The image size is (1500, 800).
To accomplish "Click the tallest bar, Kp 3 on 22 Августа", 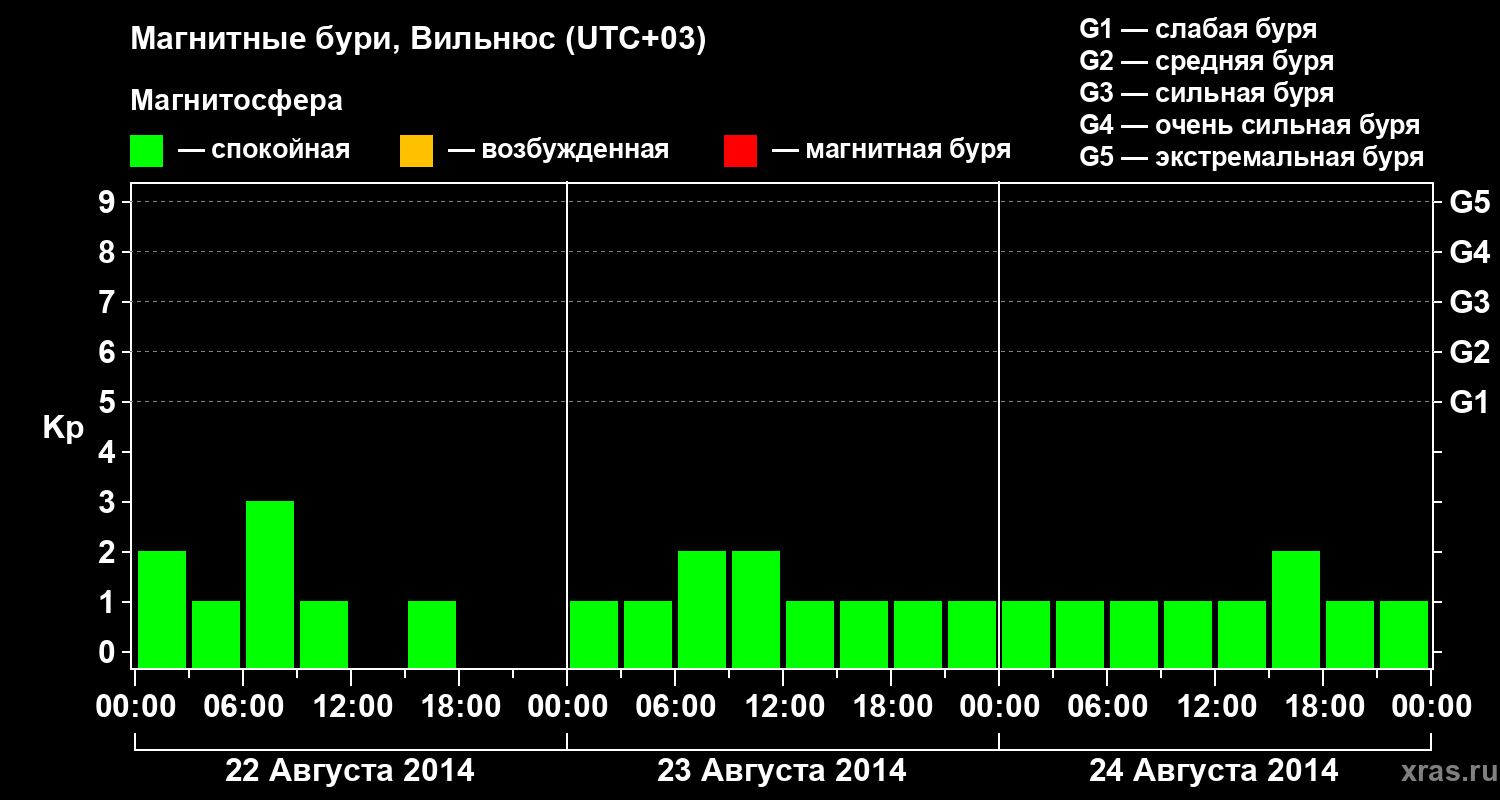I will (270, 584).
